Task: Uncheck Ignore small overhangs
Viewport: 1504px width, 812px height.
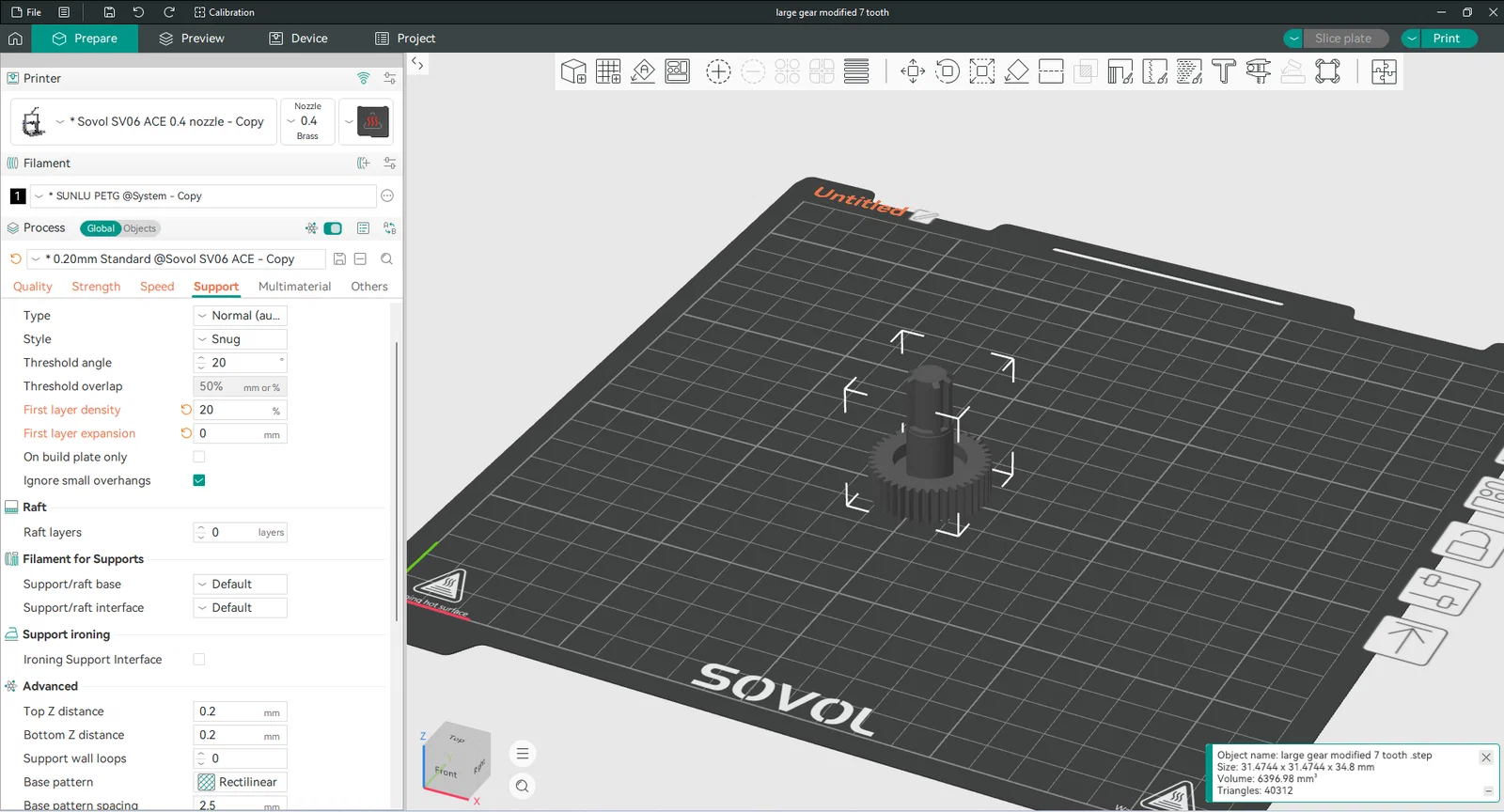Action: (x=199, y=480)
